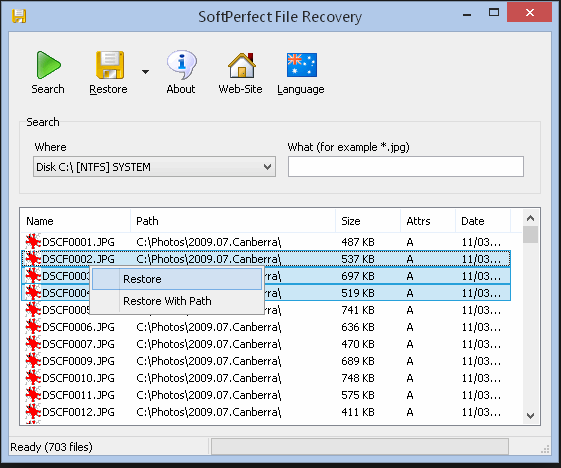Open the About info bubble icon

pos(181,65)
